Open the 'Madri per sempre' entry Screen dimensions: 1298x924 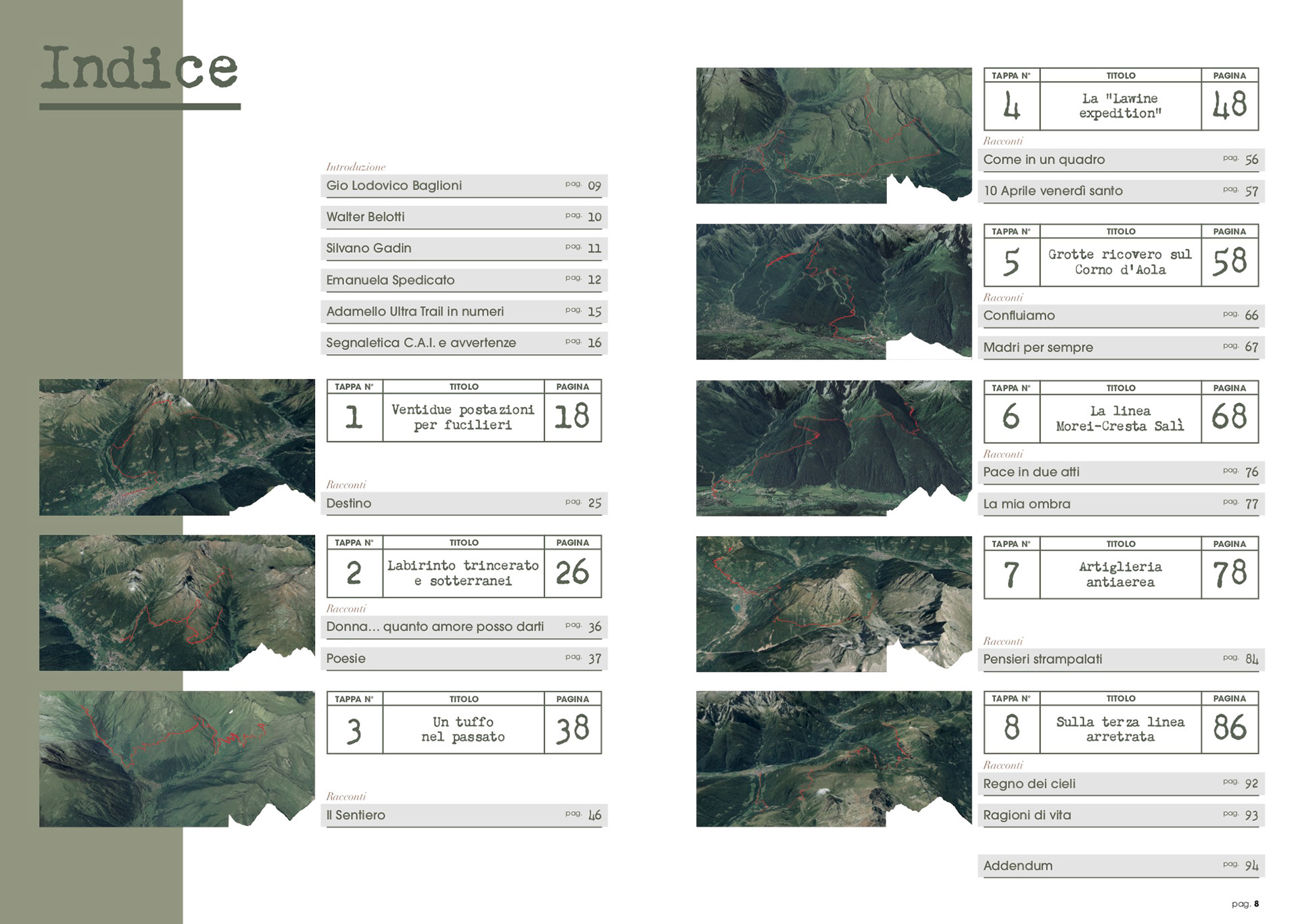coord(1121,347)
